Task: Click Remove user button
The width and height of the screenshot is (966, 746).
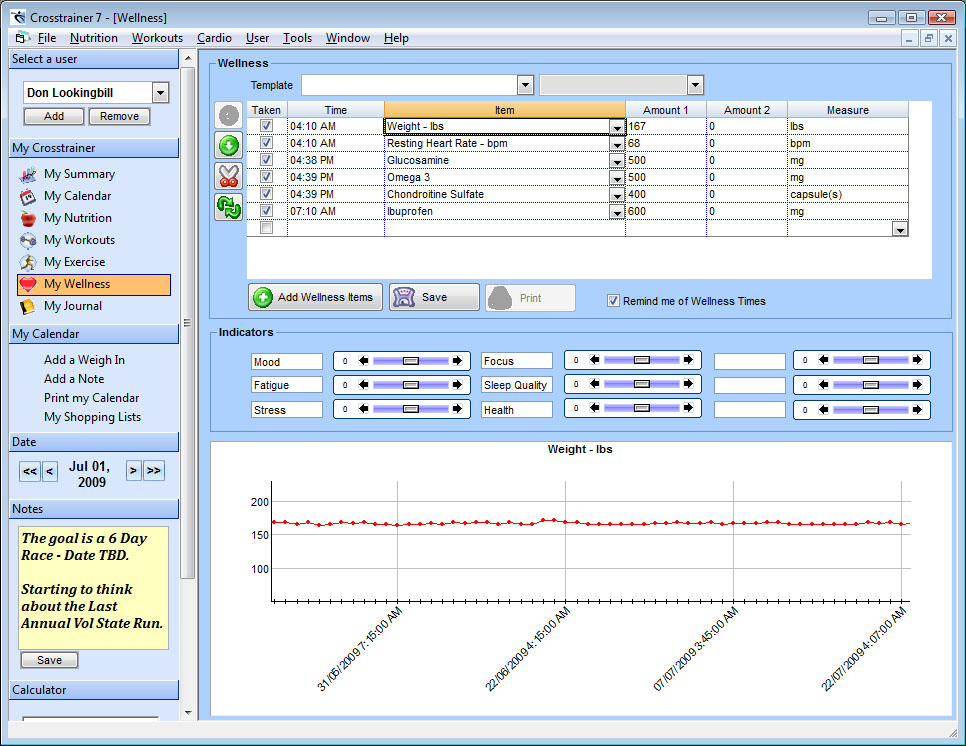Action: point(120,116)
